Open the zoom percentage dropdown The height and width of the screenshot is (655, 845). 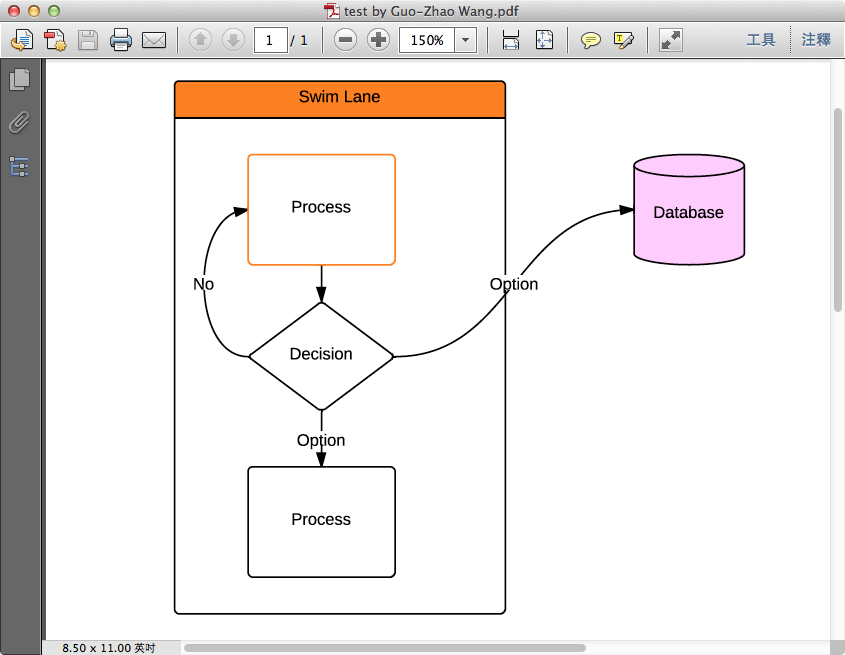tap(464, 40)
